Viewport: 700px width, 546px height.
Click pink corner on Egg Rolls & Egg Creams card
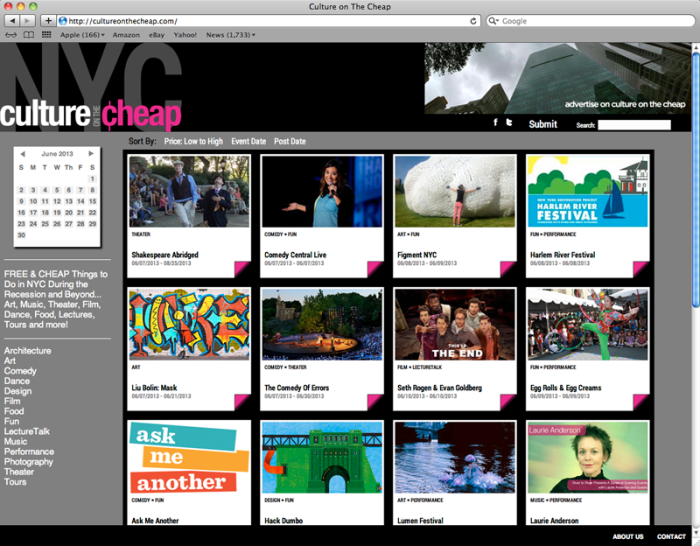(x=641, y=402)
